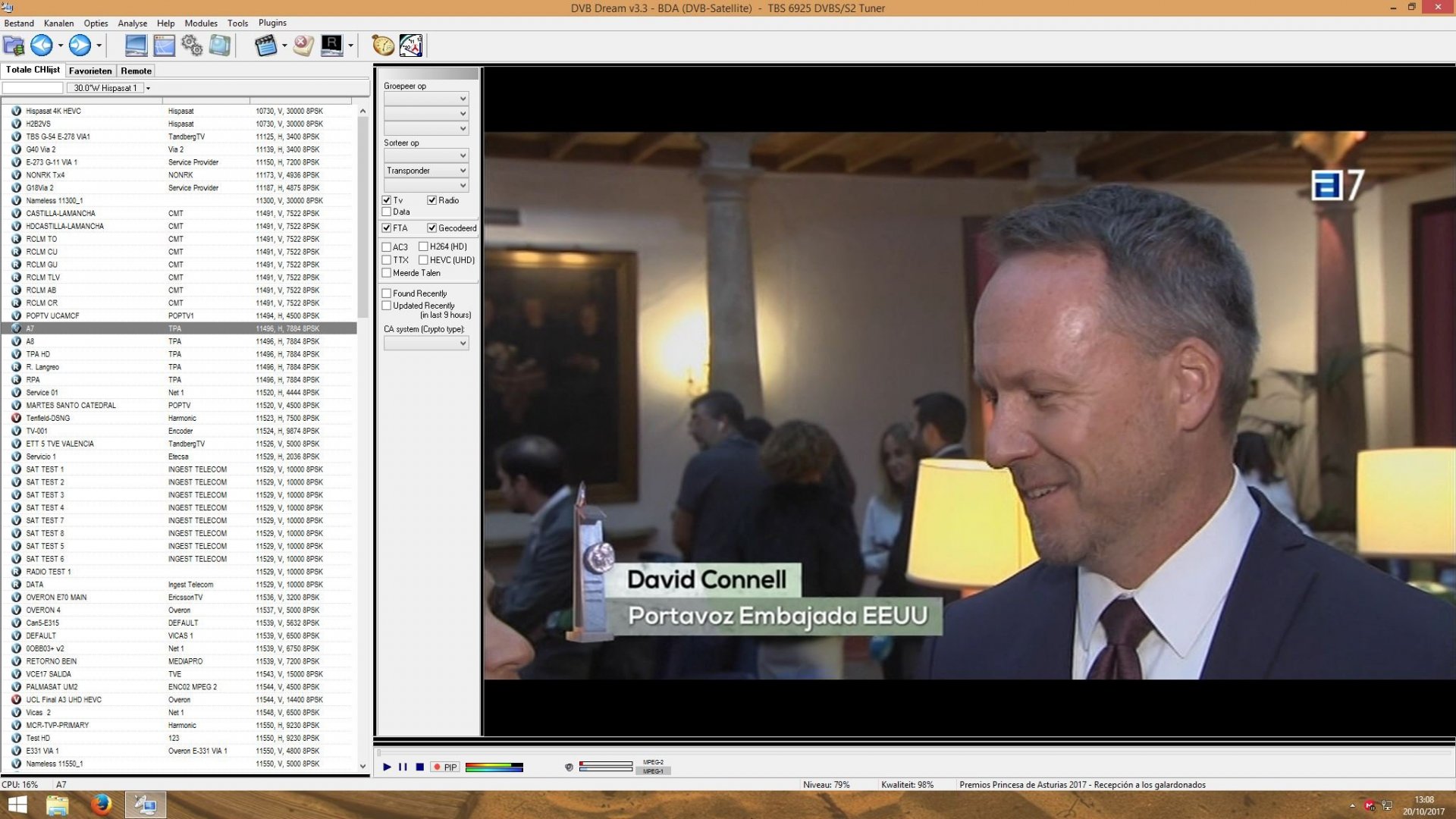Viewport: 1456px width, 819px height.
Task: Select the TPA HD channel in list
Action: [x=38, y=354]
